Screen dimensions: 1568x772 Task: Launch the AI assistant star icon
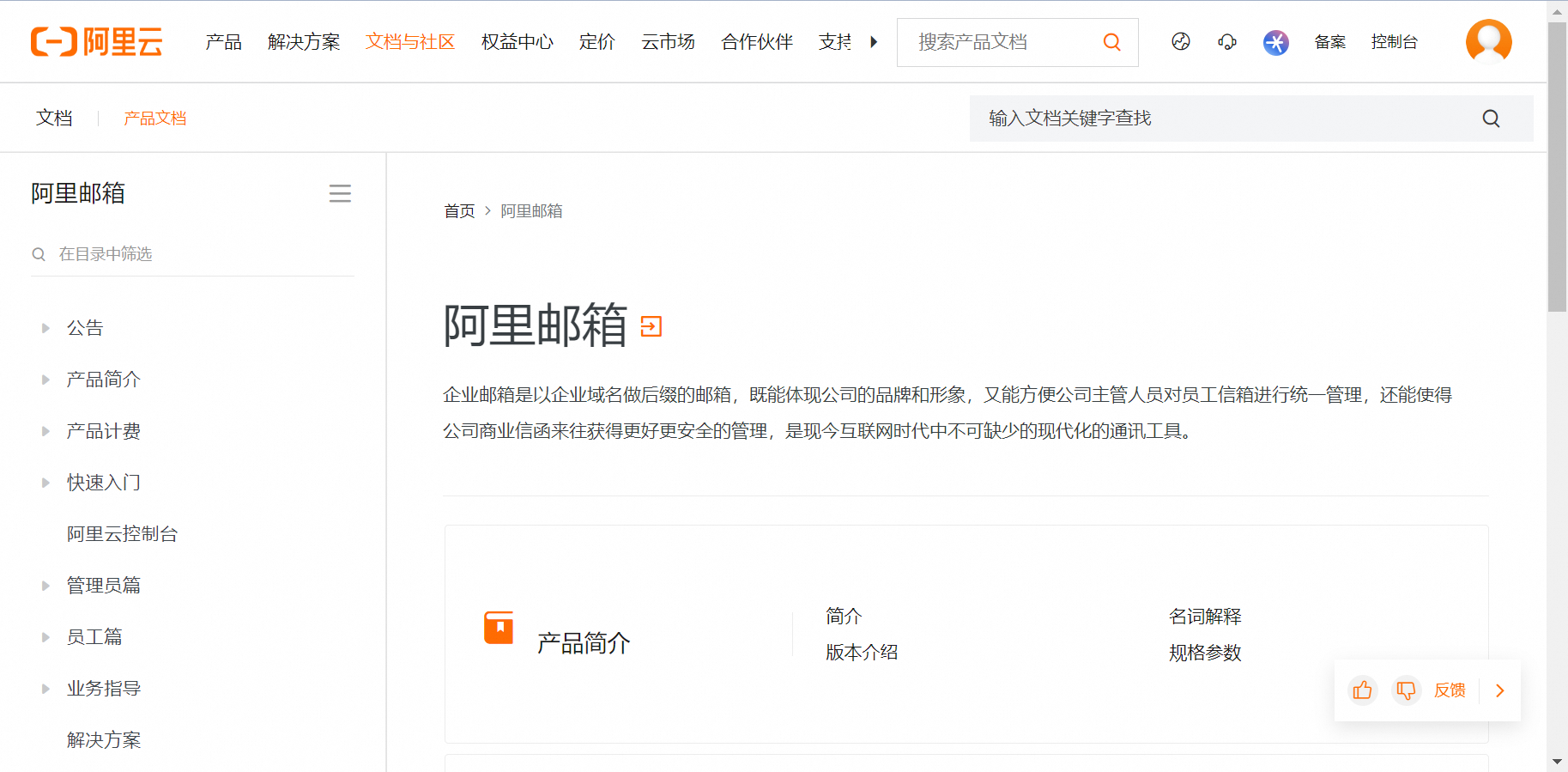pos(1276,42)
